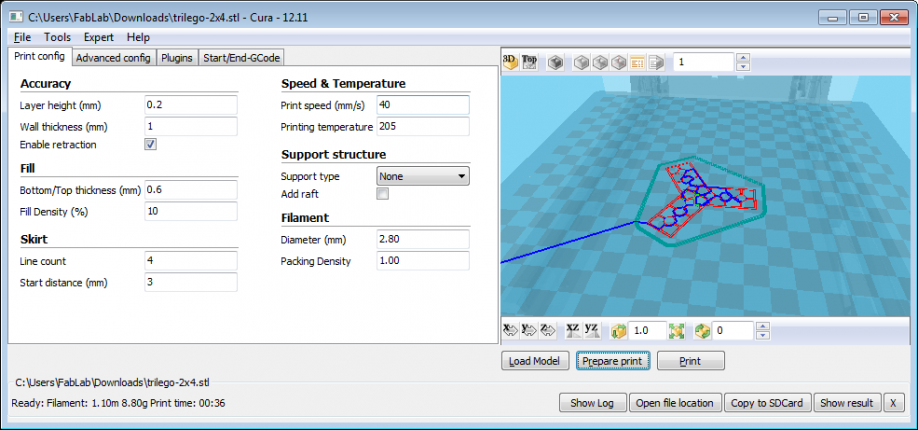Switch to the Advanced config tab
The width and height of the screenshot is (918, 430).
click(x=114, y=58)
